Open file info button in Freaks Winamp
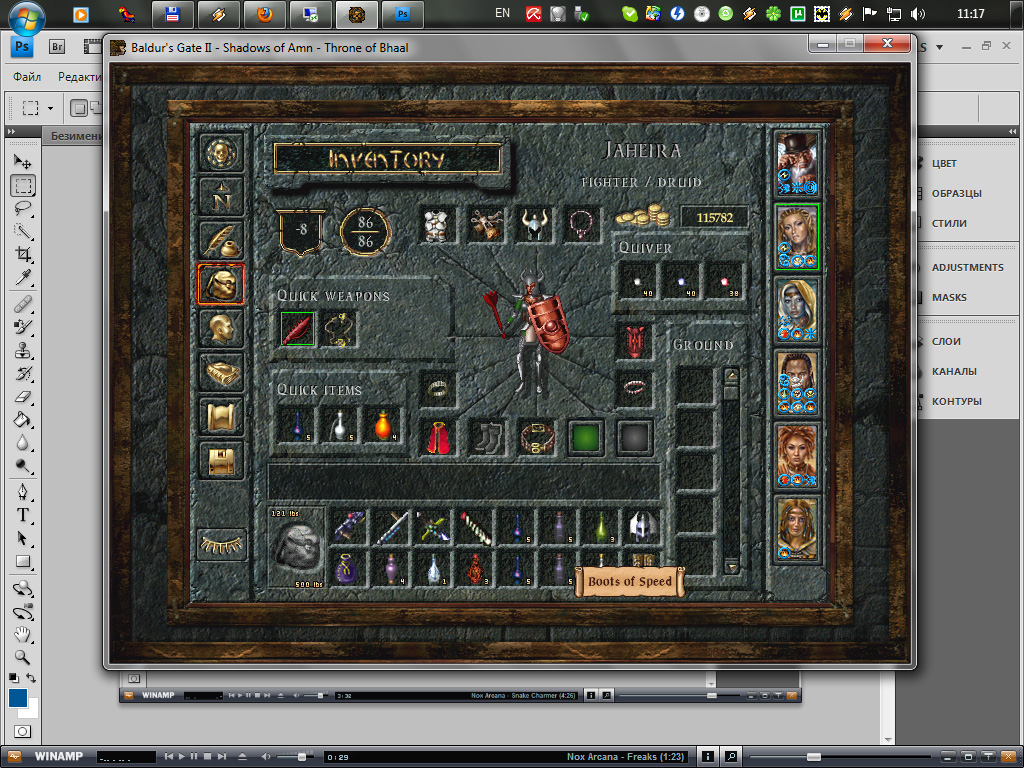The image size is (1024, 768). click(x=707, y=756)
